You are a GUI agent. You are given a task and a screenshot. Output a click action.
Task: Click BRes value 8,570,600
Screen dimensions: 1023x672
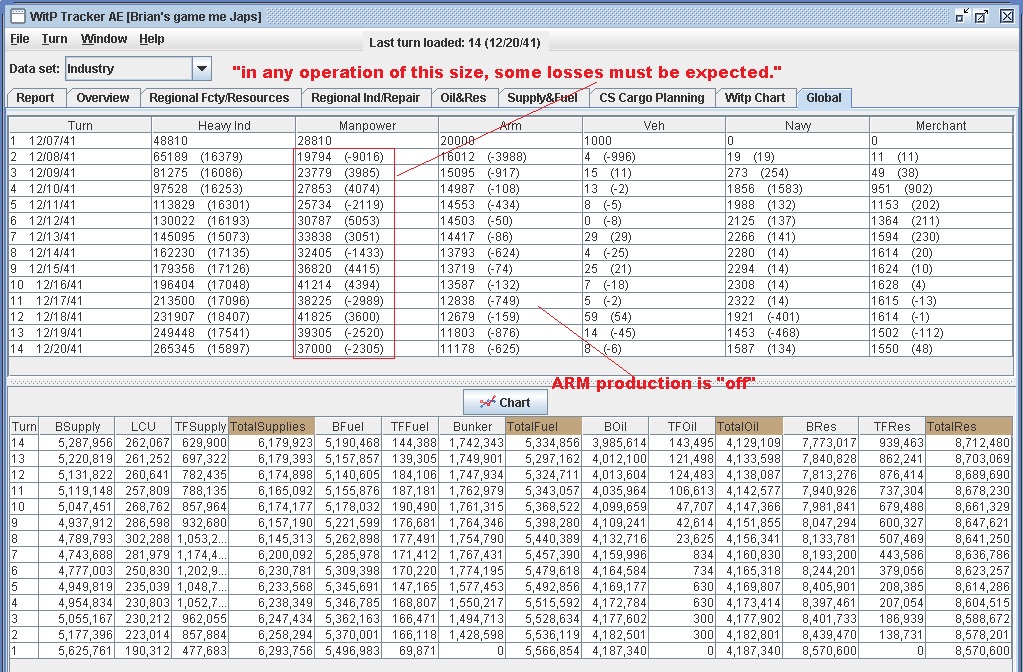pos(821,651)
